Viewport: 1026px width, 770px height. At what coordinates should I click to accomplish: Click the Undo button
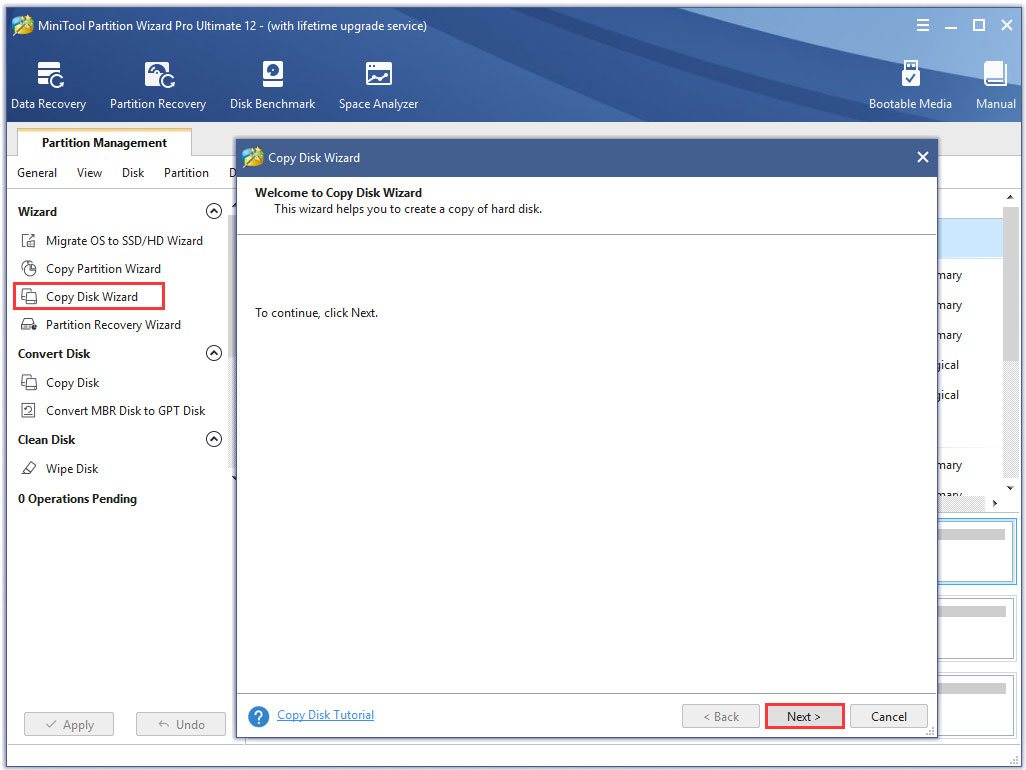[181, 724]
